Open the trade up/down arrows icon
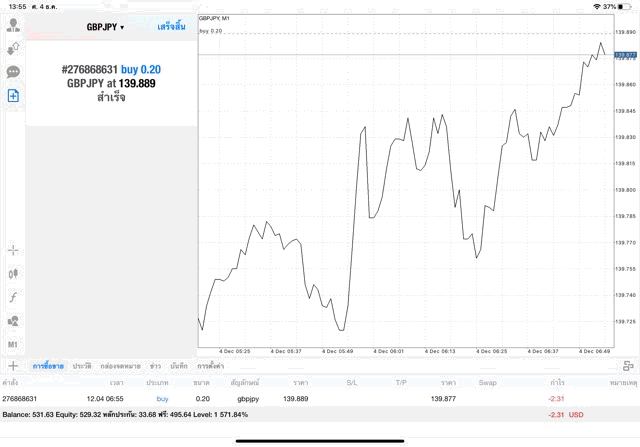This screenshot has width=640, height=447. [13, 49]
